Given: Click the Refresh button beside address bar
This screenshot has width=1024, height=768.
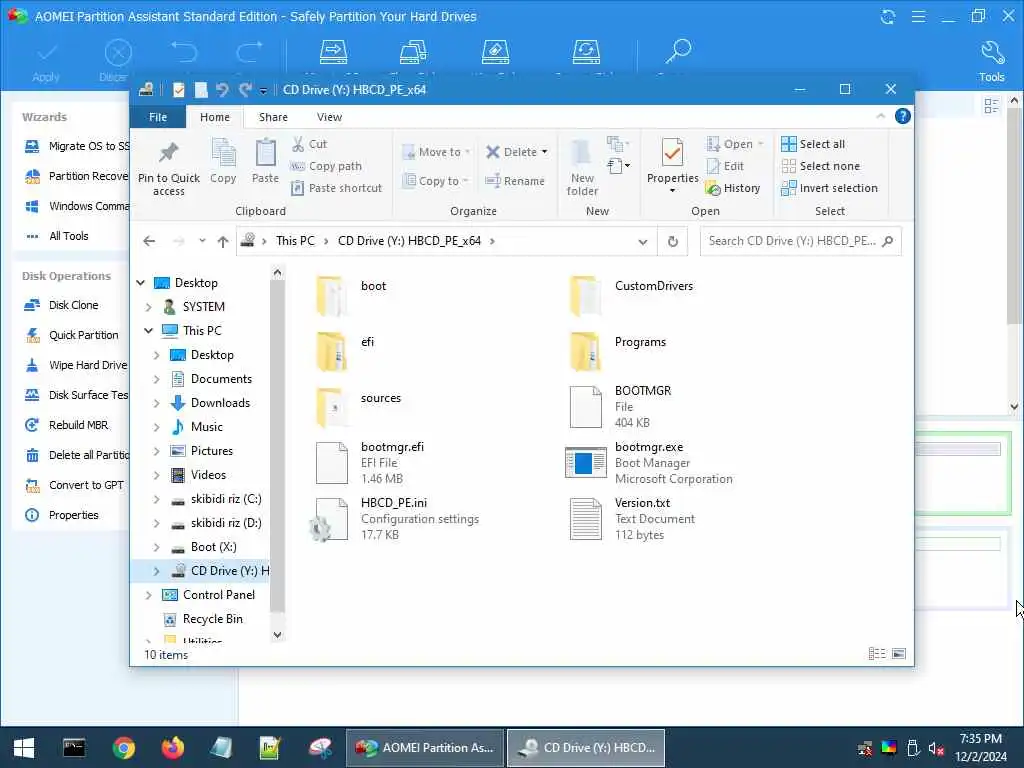Looking at the screenshot, I should [x=673, y=241].
